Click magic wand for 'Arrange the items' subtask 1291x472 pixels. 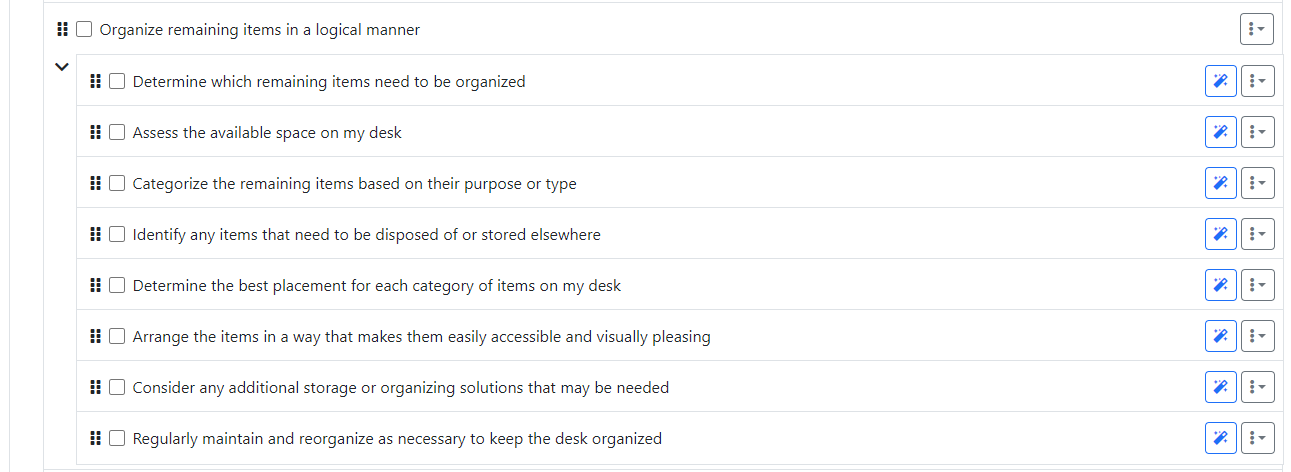pos(1220,336)
